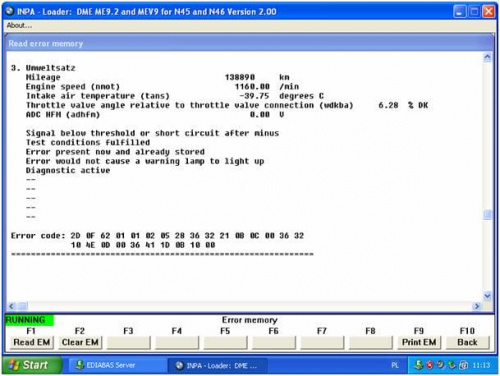Click the empty F6 function button
500x376 pixels.
(x=274, y=342)
